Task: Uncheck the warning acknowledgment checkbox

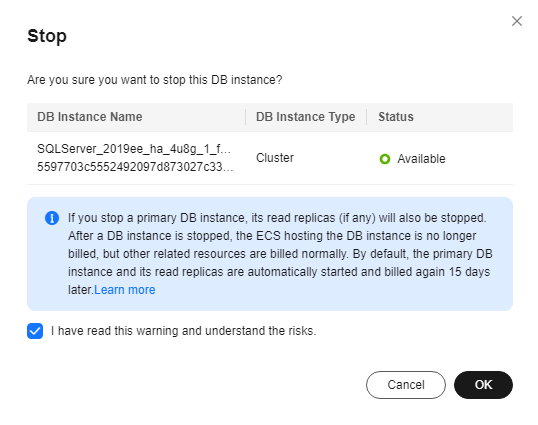Action: tap(35, 331)
